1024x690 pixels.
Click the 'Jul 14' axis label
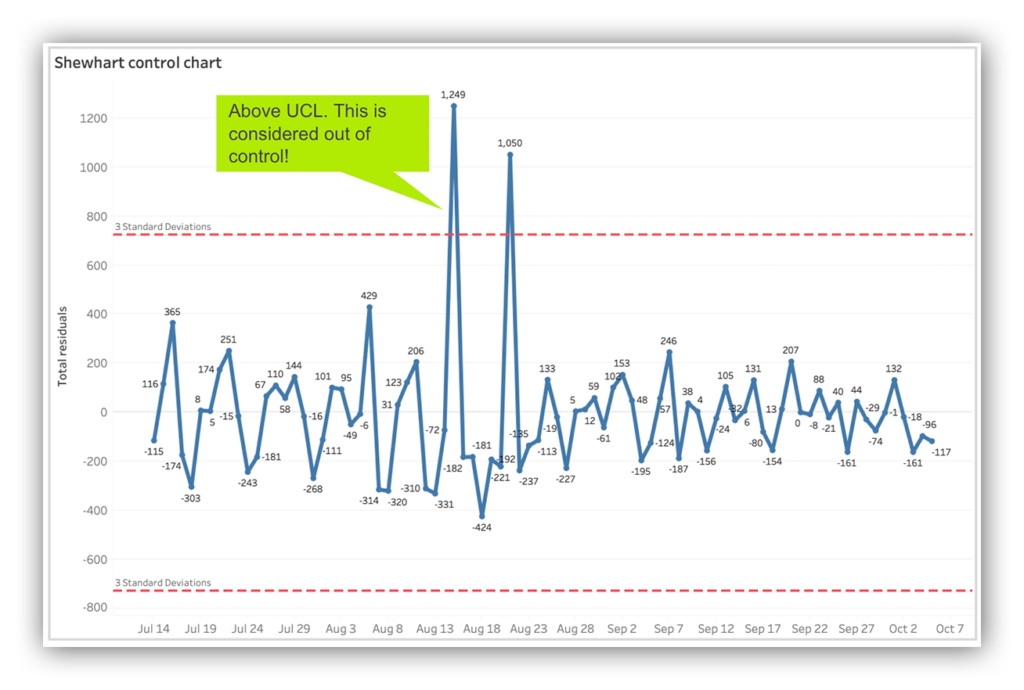click(153, 628)
